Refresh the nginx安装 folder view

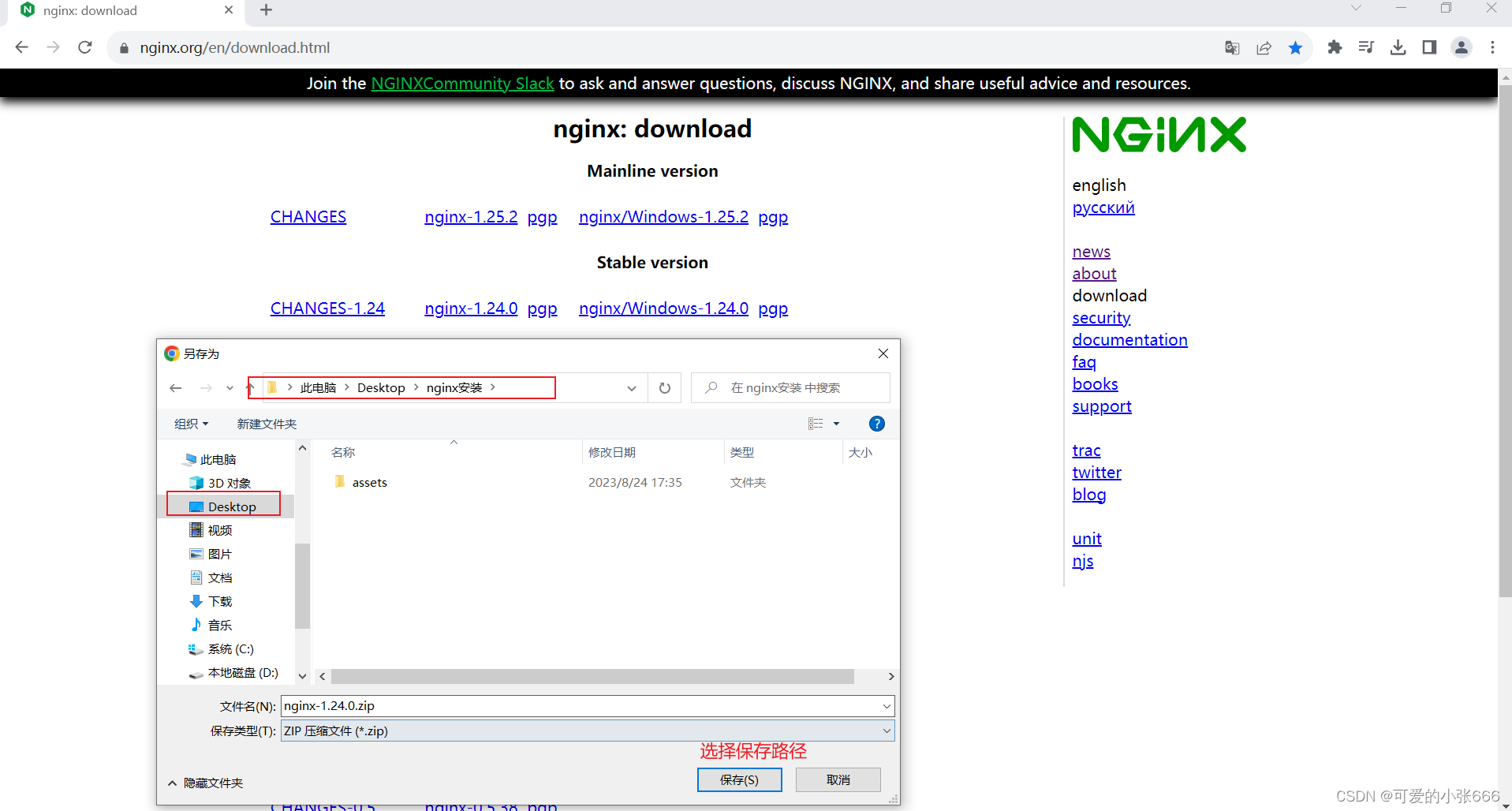click(x=665, y=388)
